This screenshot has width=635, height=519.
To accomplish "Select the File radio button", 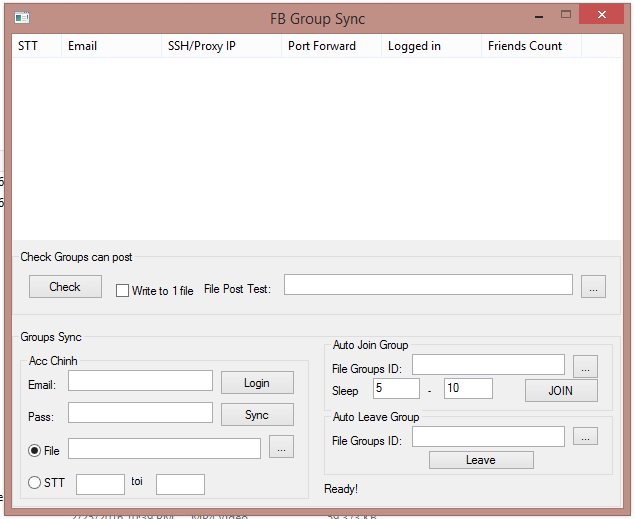I will (x=35, y=451).
